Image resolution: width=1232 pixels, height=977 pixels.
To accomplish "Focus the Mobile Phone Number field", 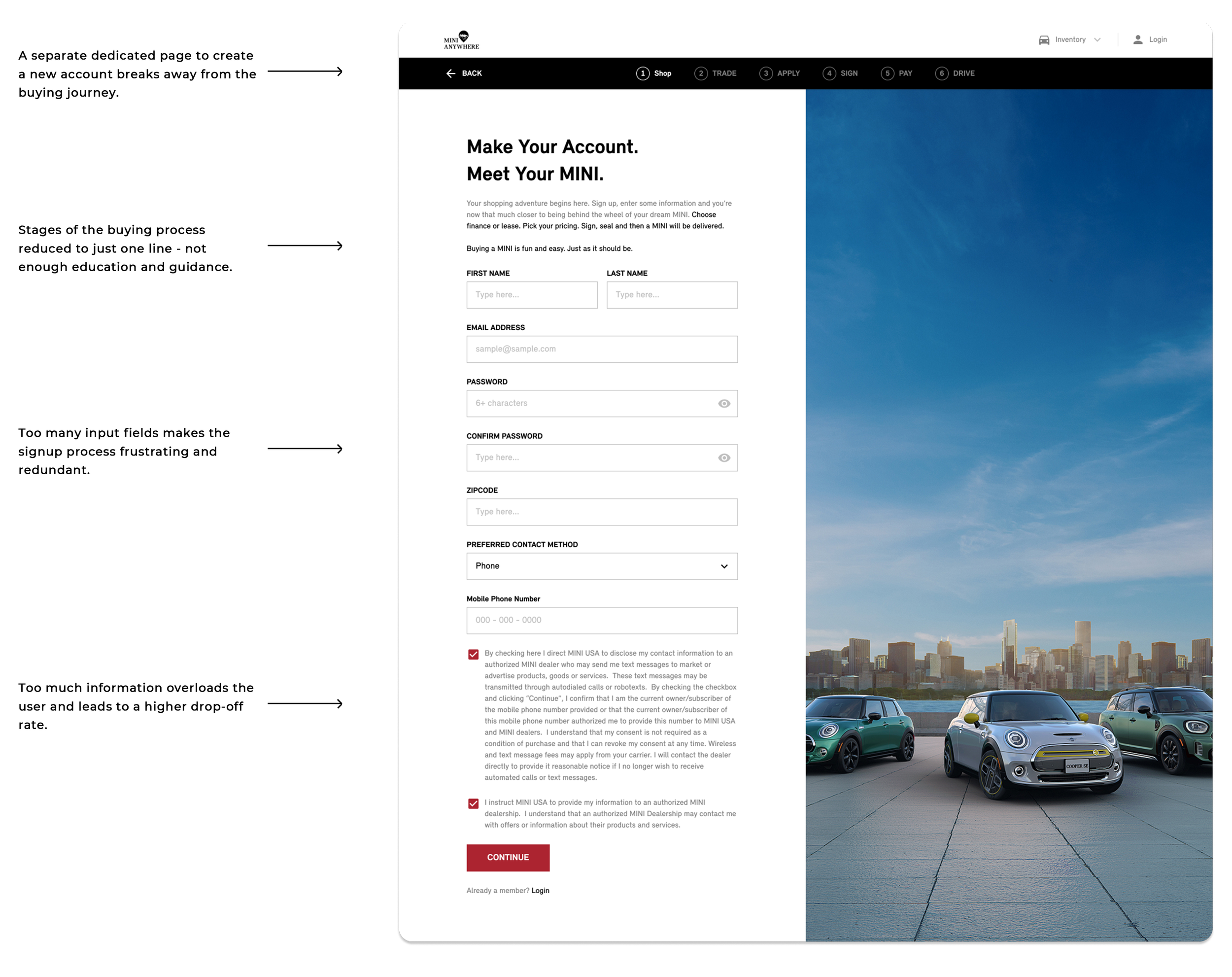I will click(601, 620).
